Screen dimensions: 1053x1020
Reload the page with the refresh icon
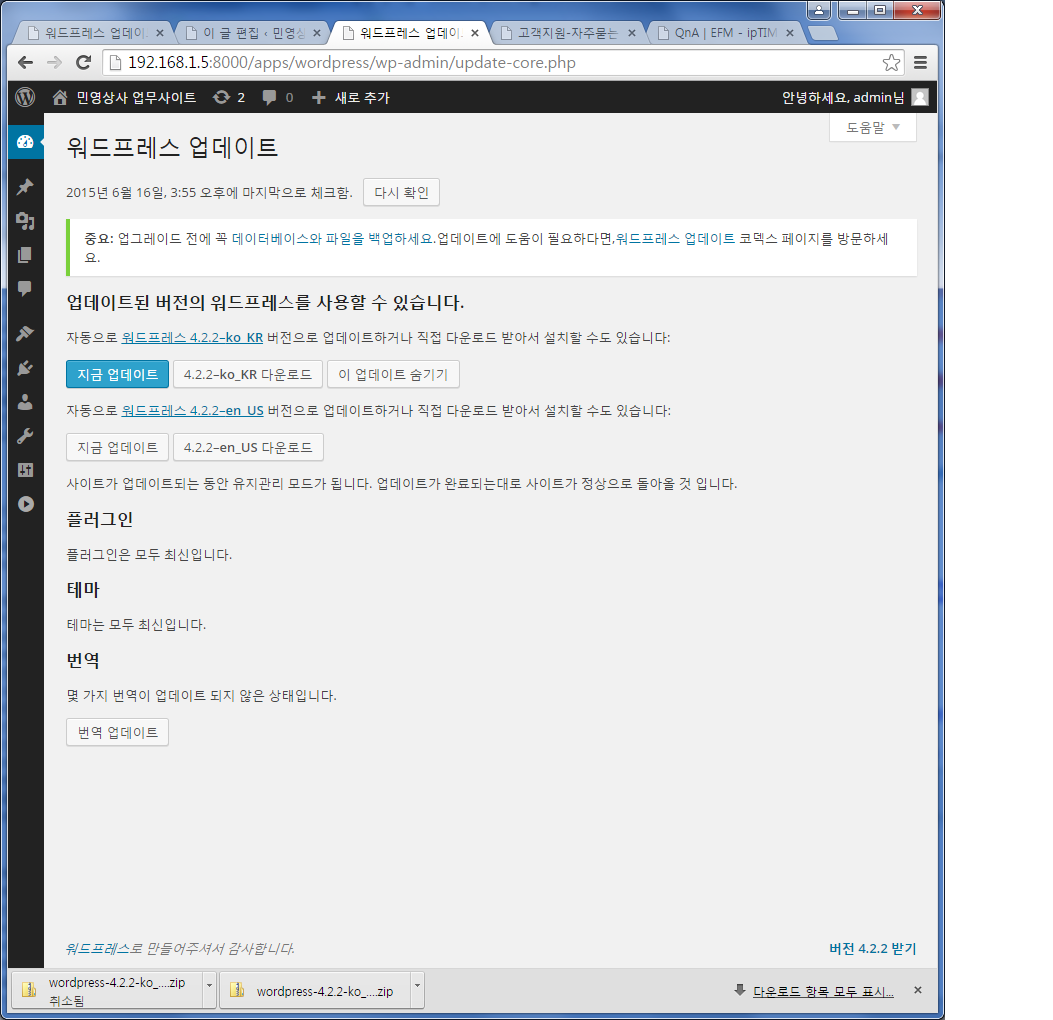point(83,62)
